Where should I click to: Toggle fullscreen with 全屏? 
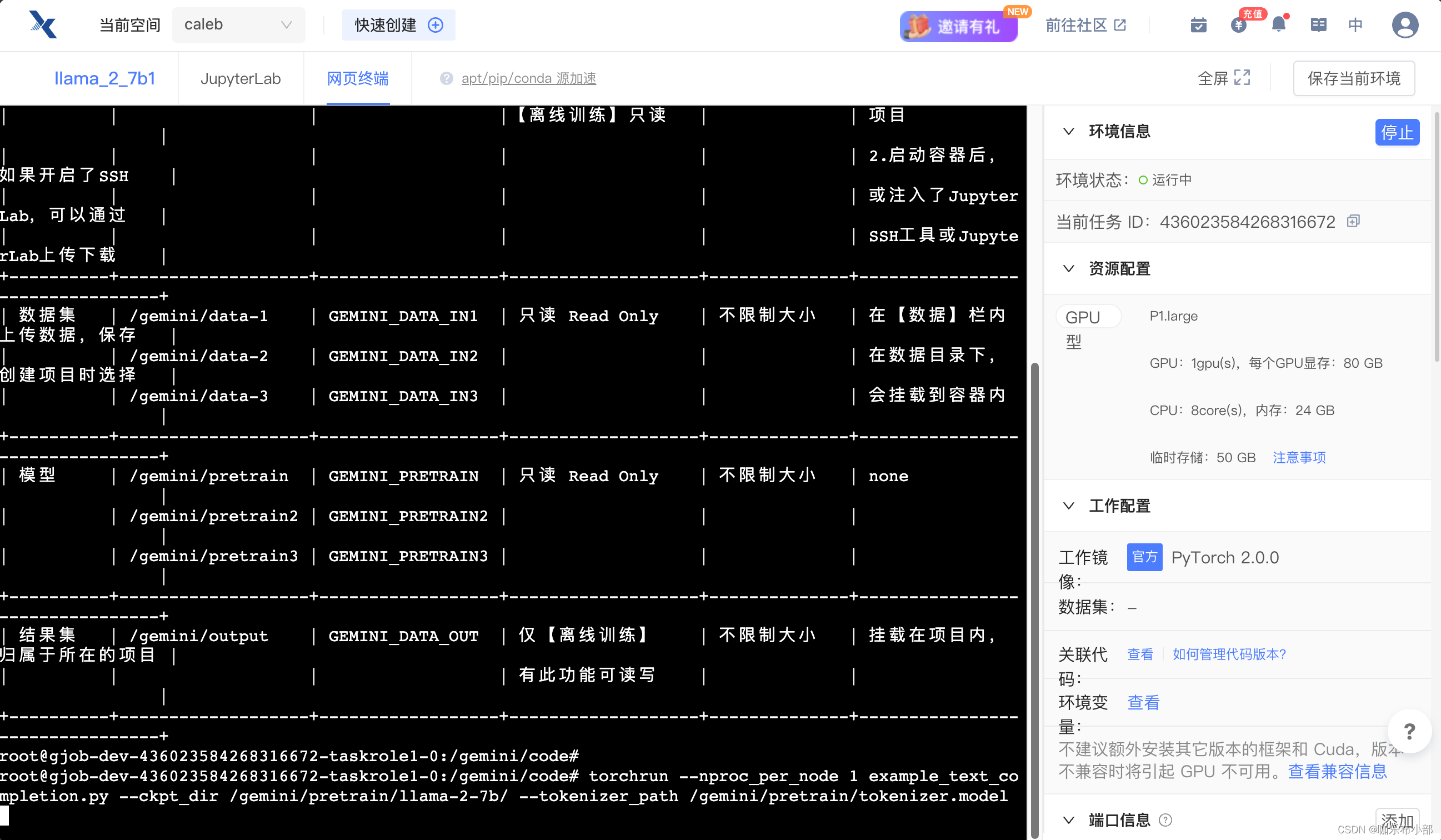tap(1224, 78)
